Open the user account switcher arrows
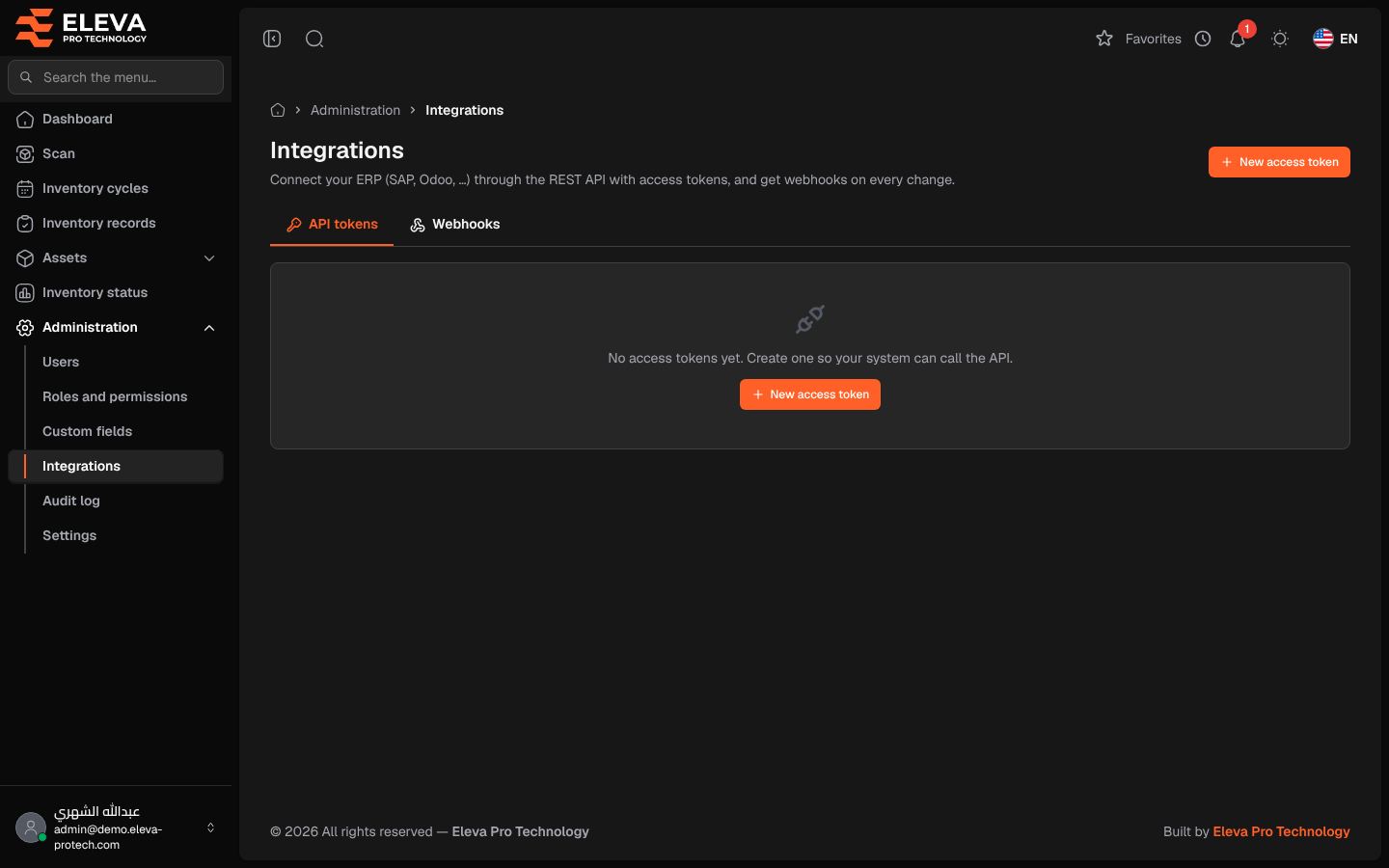Image resolution: width=1389 pixels, height=868 pixels. tap(210, 827)
